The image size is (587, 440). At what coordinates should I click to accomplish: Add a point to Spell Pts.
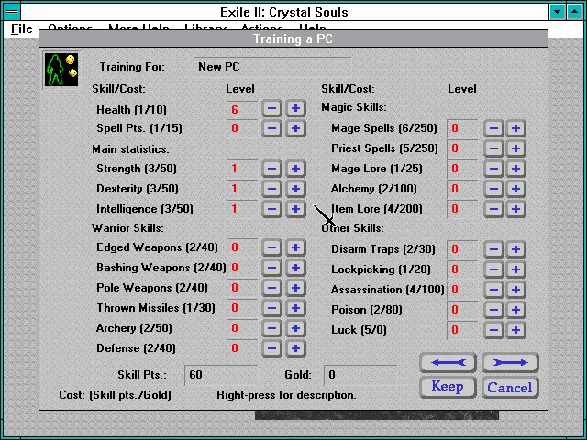tap(295, 128)
